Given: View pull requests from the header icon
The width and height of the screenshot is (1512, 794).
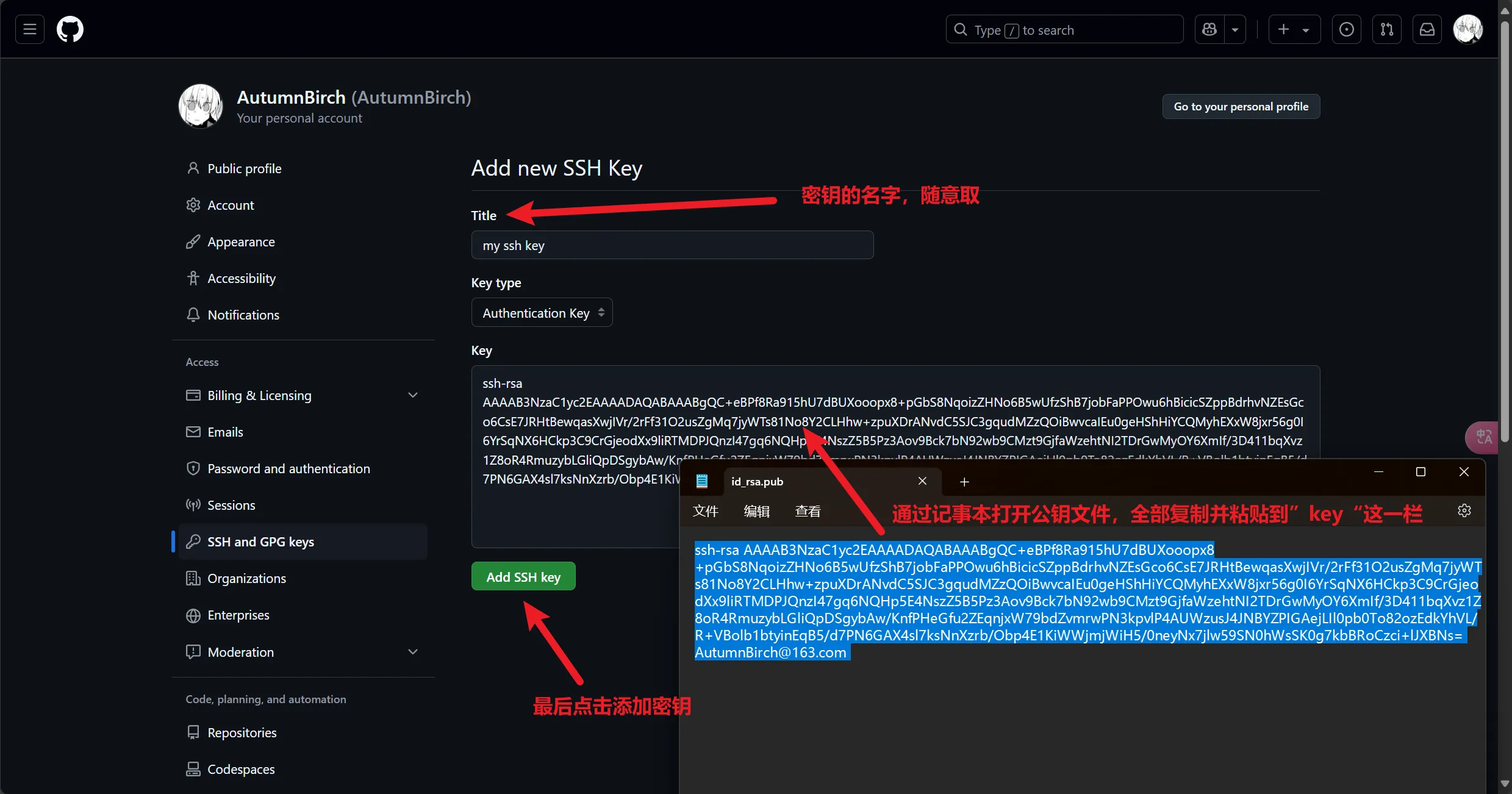Looking at the screenshot, I should pyautogui.click(x=1387, y=29).
